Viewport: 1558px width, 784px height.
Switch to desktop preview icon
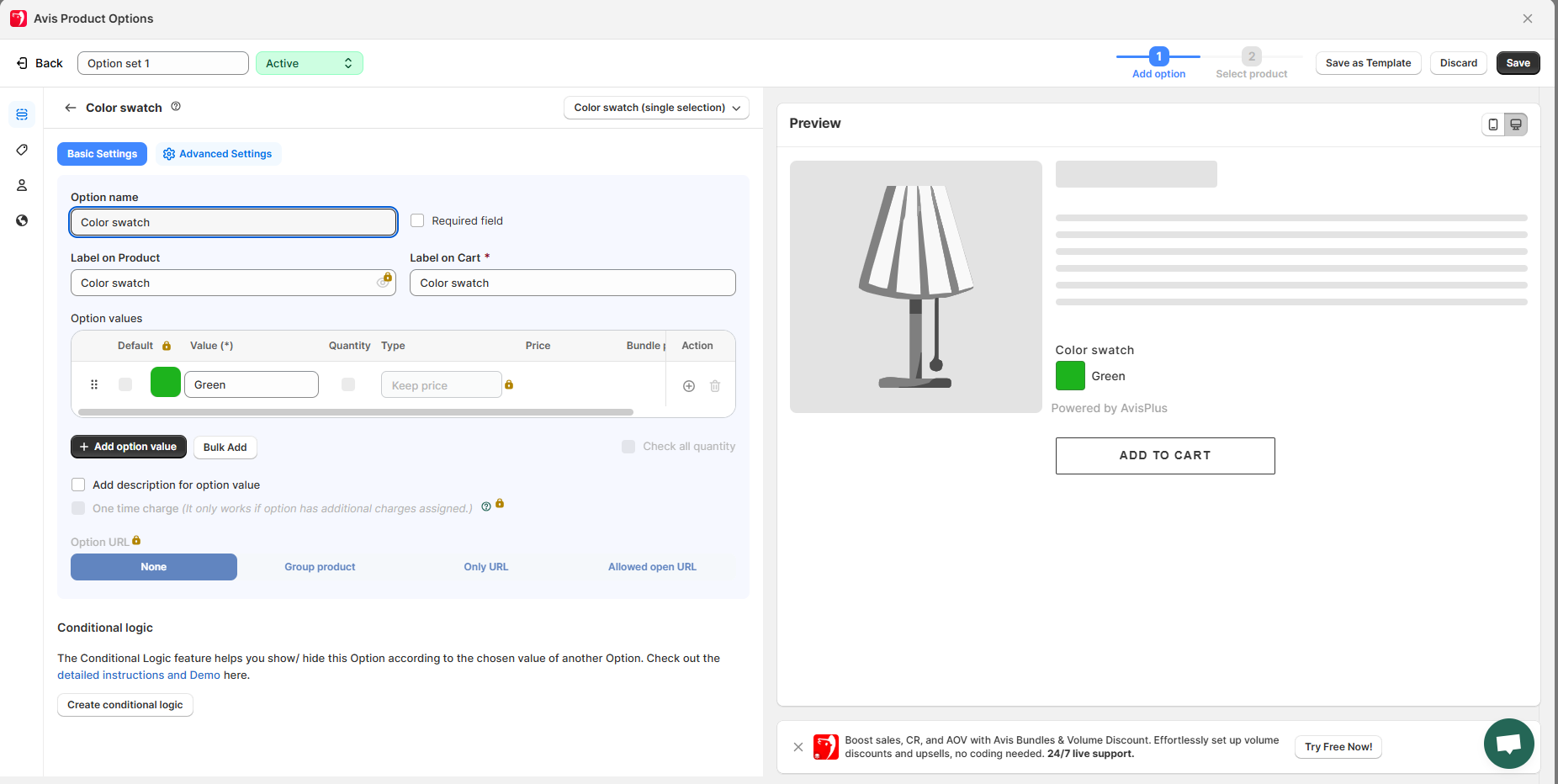pos(1516,124)
